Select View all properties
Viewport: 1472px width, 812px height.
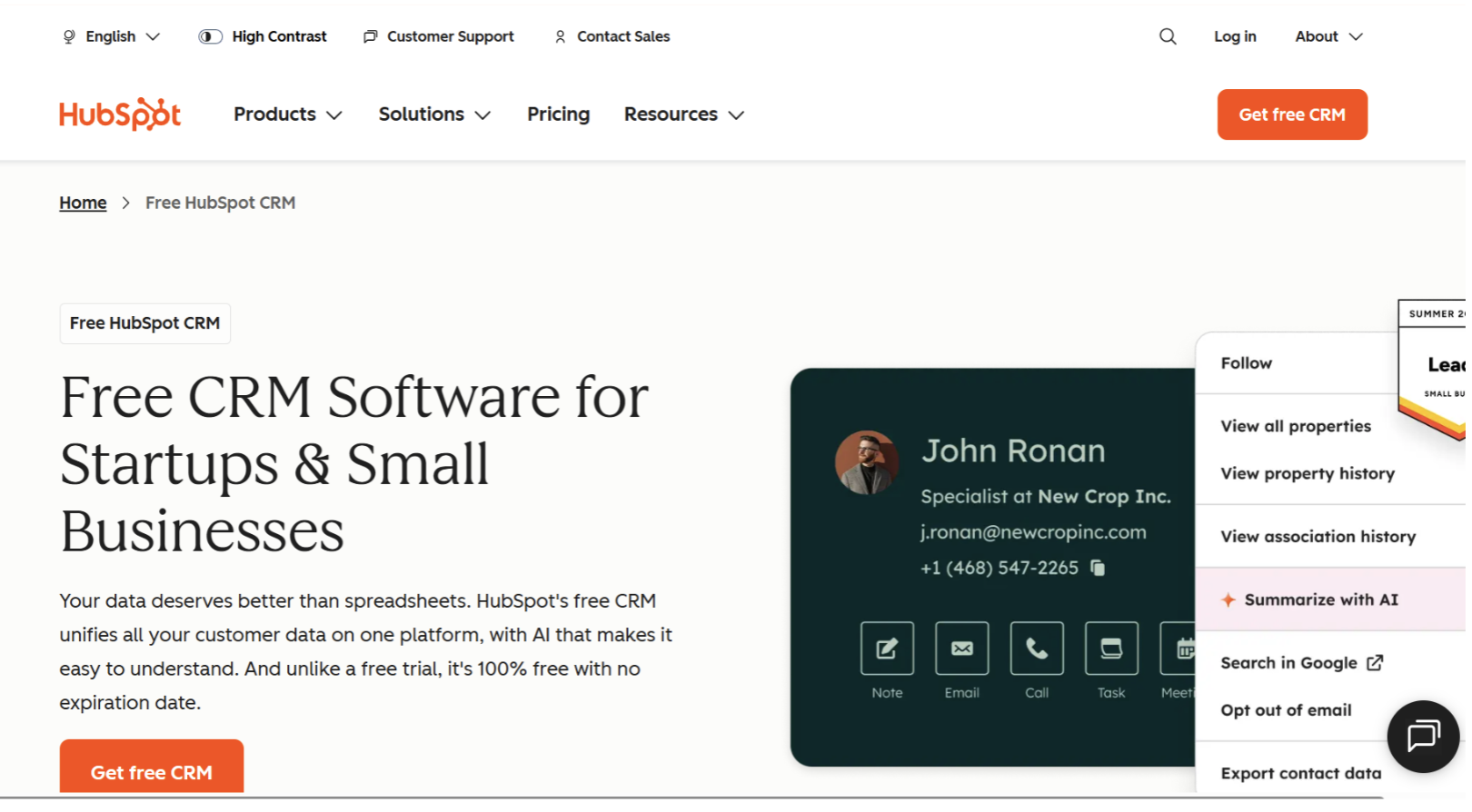(1296, 427)
